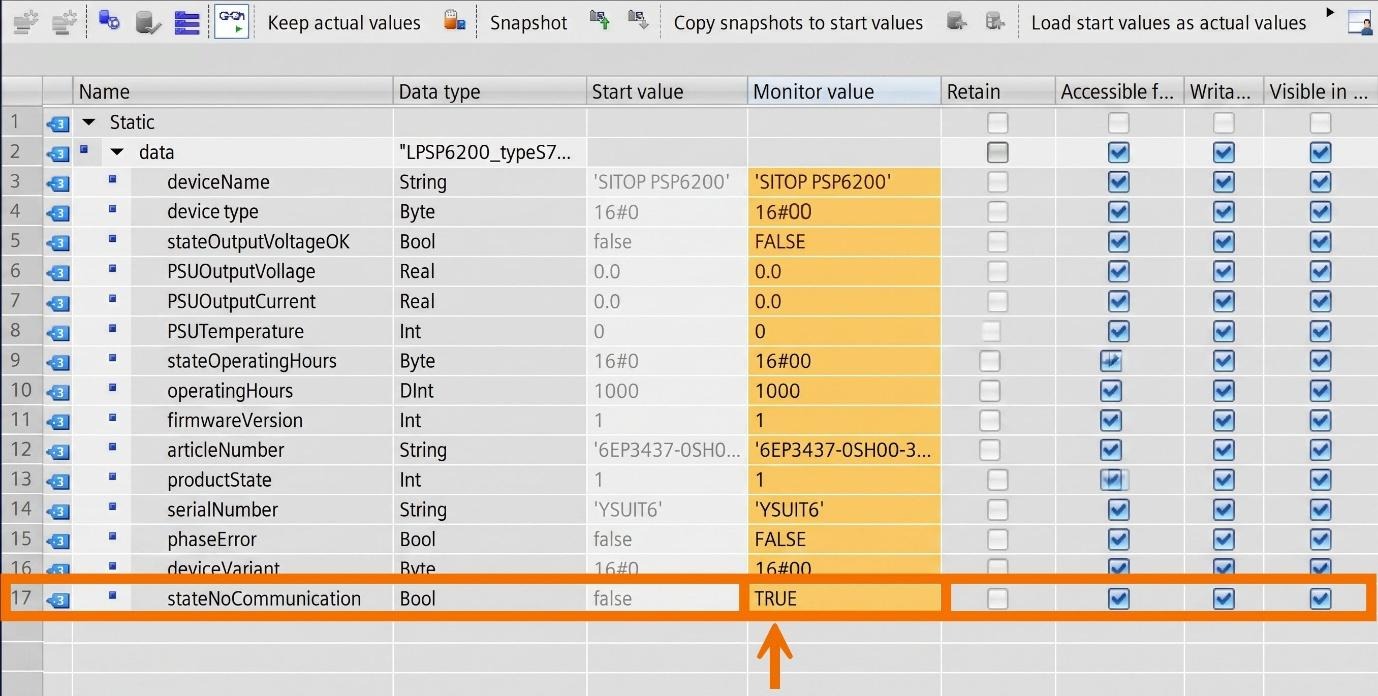Click DInt data type of operatingHours
This screenshot has height=696, width=1378.
tap(490, 391)
